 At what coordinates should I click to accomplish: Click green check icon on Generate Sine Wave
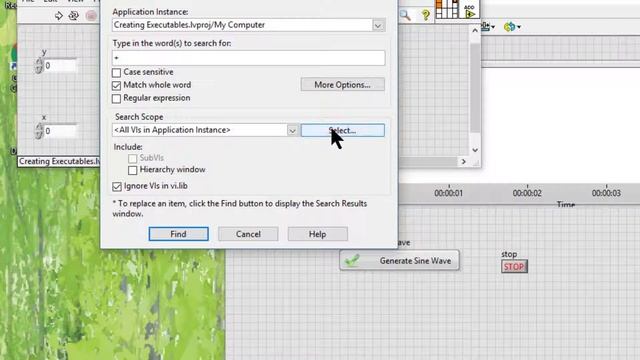tap(352, 260)
